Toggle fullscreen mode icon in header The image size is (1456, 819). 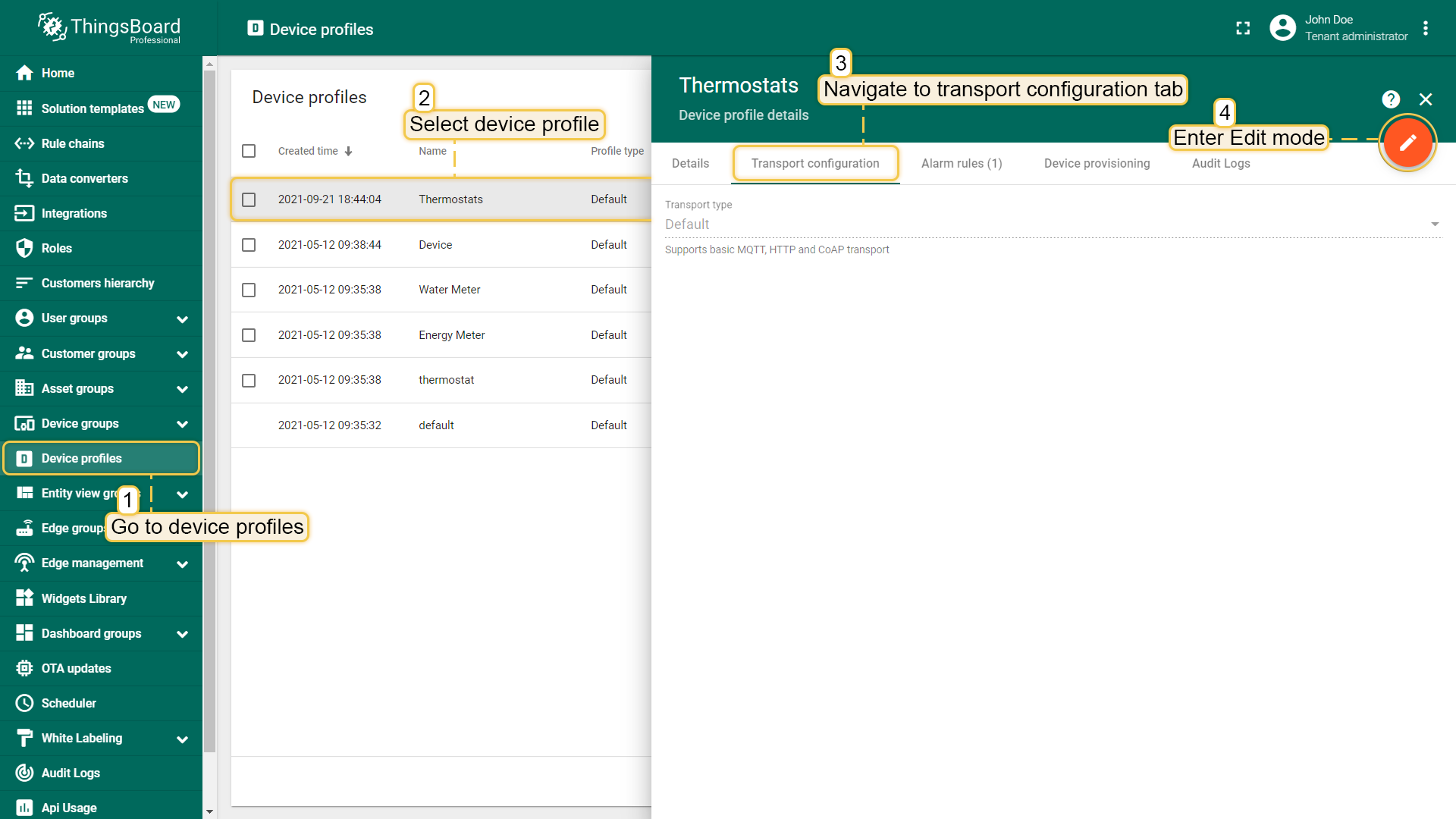(1243, 28)
